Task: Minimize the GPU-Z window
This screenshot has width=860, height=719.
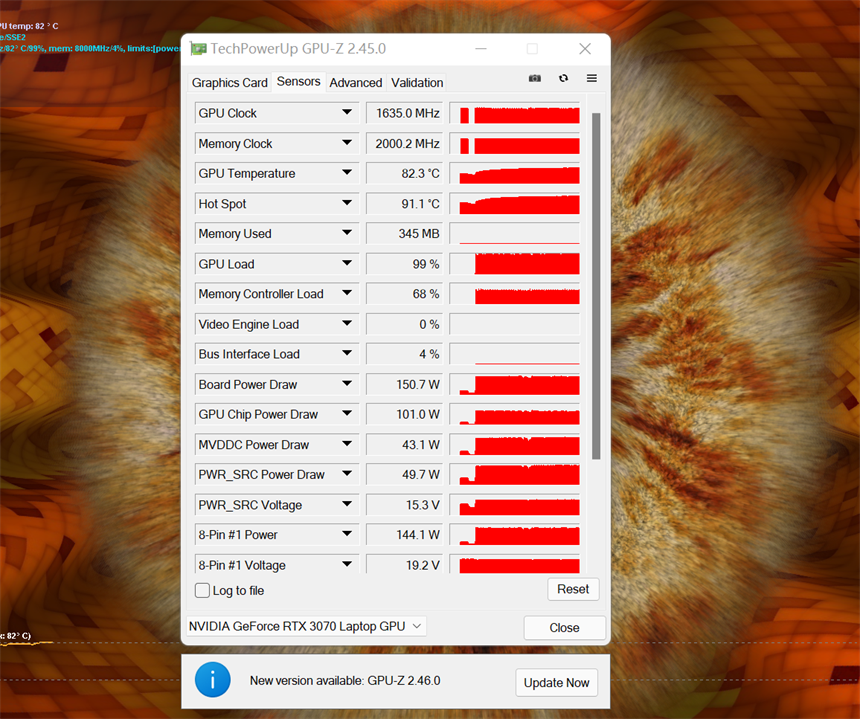Action: tap(481, 49)
